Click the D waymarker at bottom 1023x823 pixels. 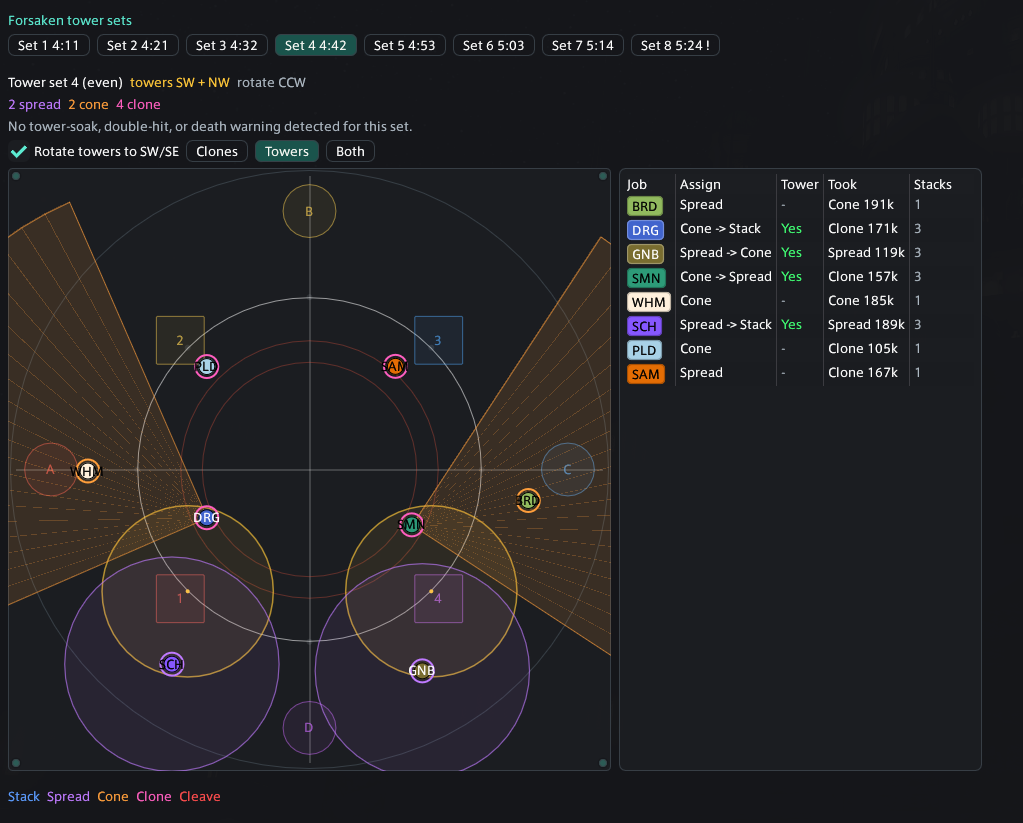[309, 728]
